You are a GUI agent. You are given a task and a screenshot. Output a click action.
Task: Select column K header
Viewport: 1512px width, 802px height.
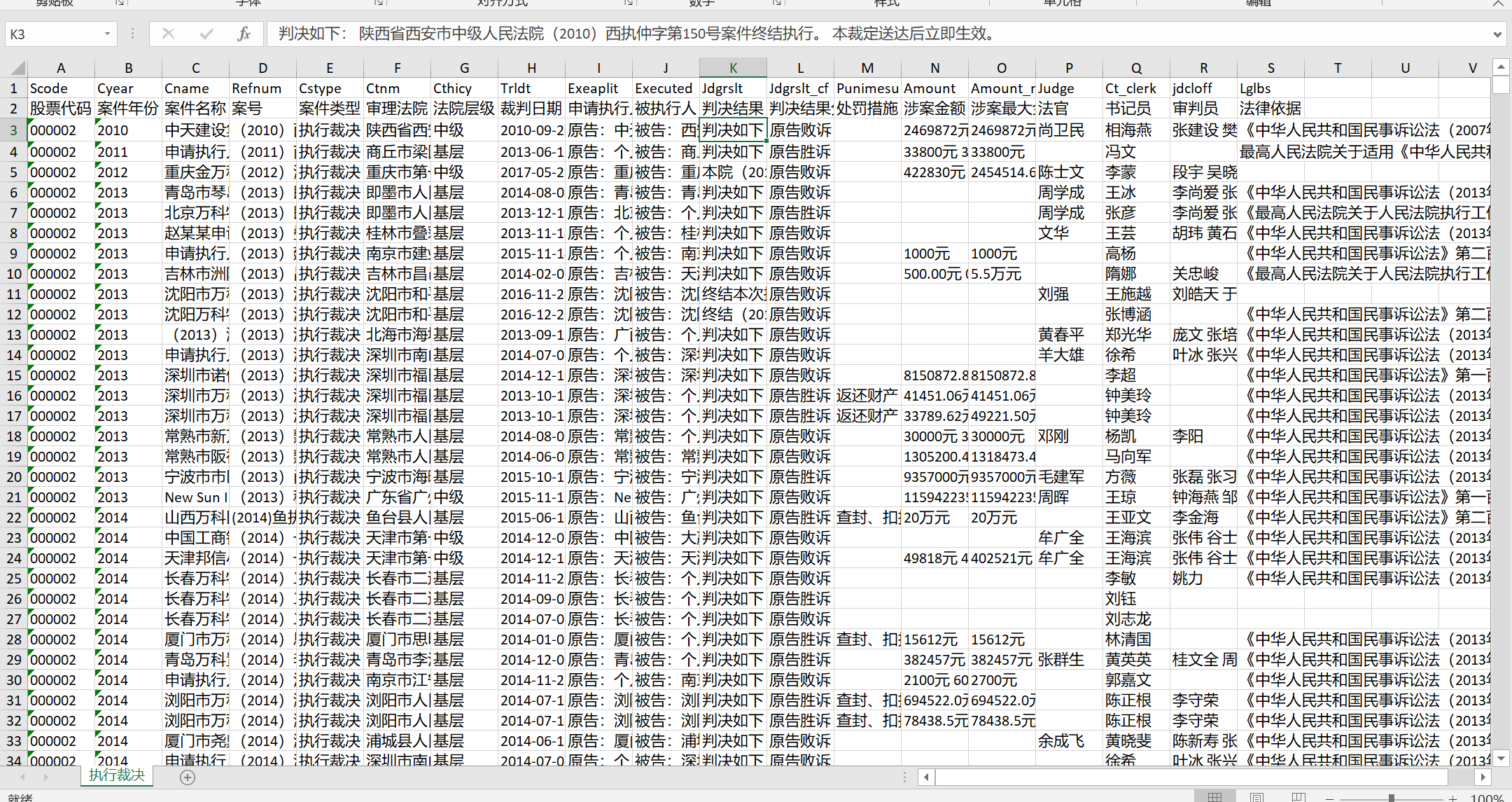point(733,68)
